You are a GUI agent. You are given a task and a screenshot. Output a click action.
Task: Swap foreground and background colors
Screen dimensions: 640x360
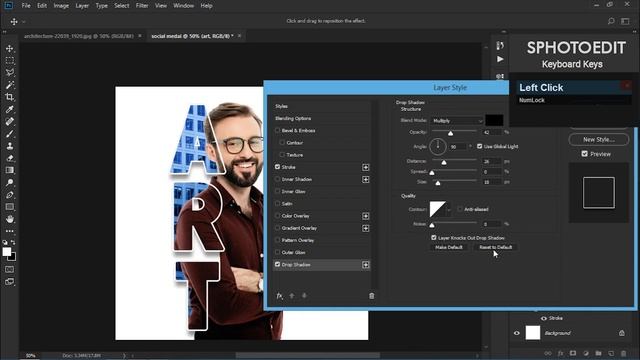tap(13, 242)
